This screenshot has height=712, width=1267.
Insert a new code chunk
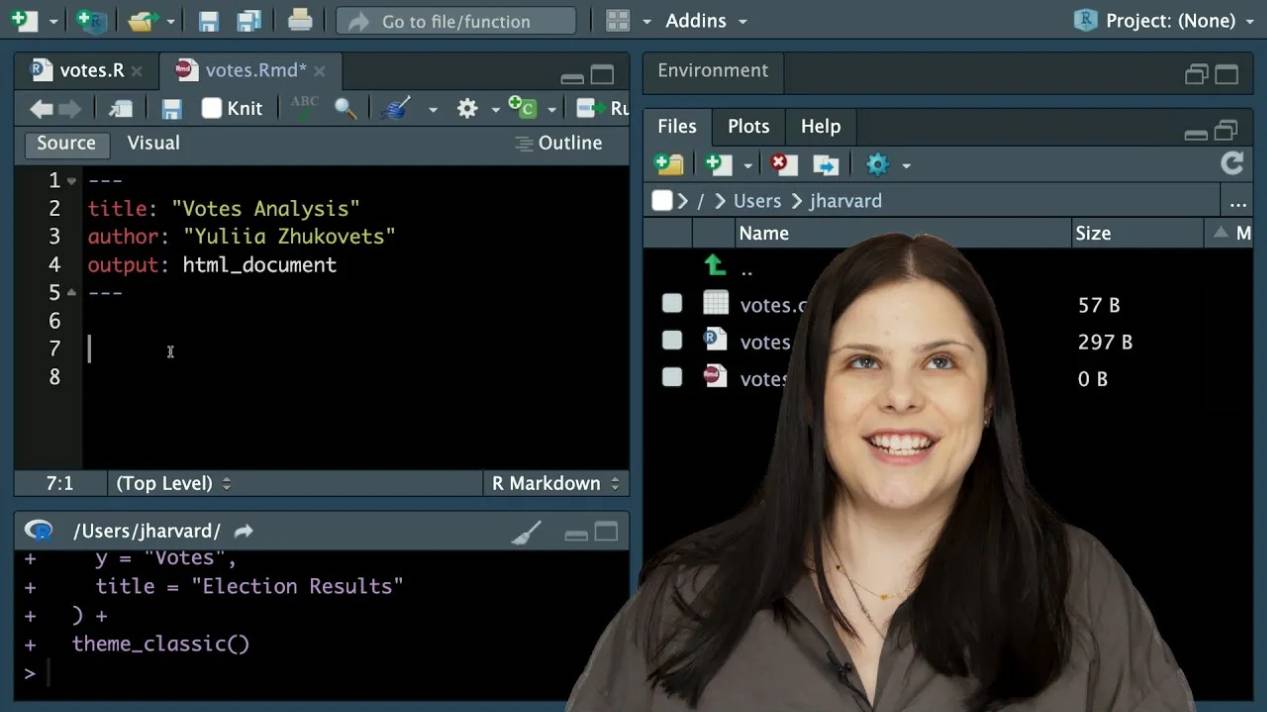tap(522, 107)
